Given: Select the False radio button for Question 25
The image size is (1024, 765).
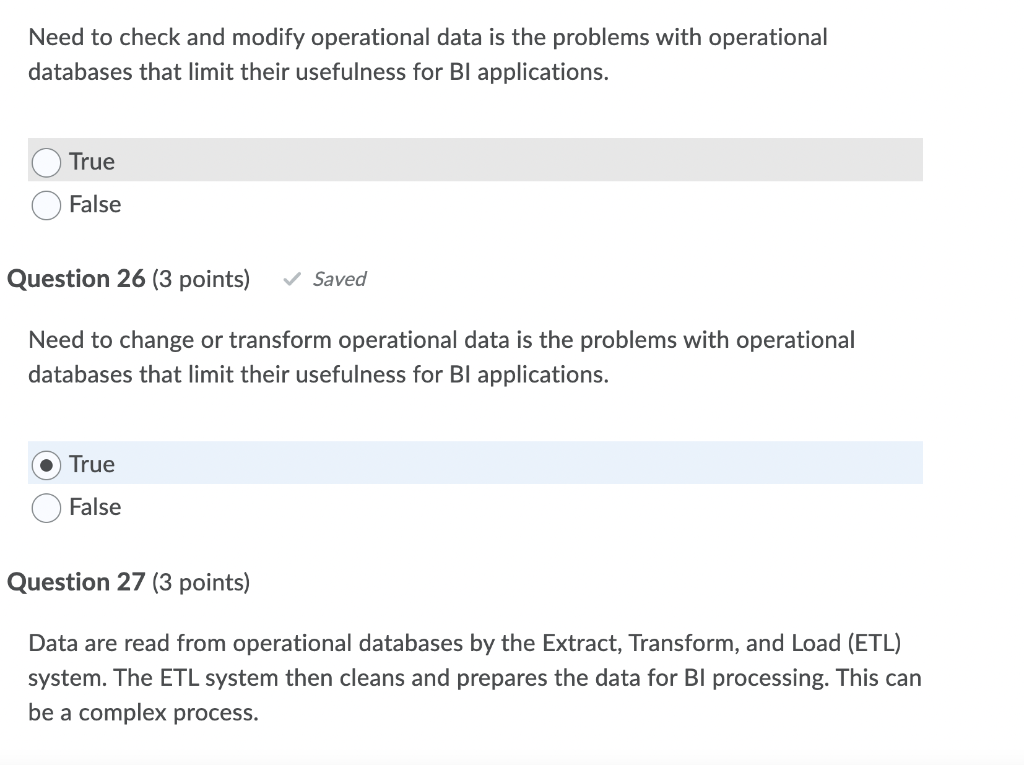Looking at the screenshot, I should 46,205.
